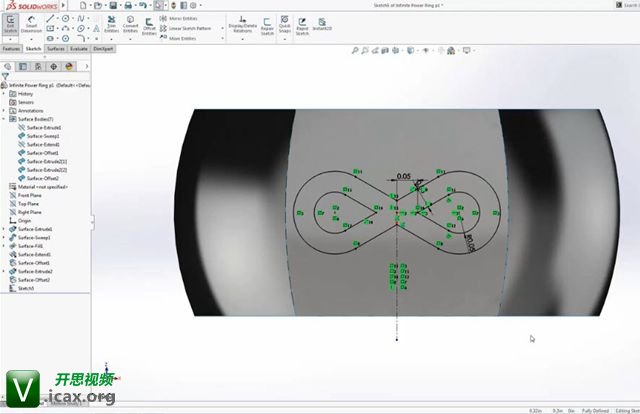Image resolution: width=640 pixels, height=414 pixels.
Task: Select Sketch5 in the feature tree
Action: tap(26, 288)
